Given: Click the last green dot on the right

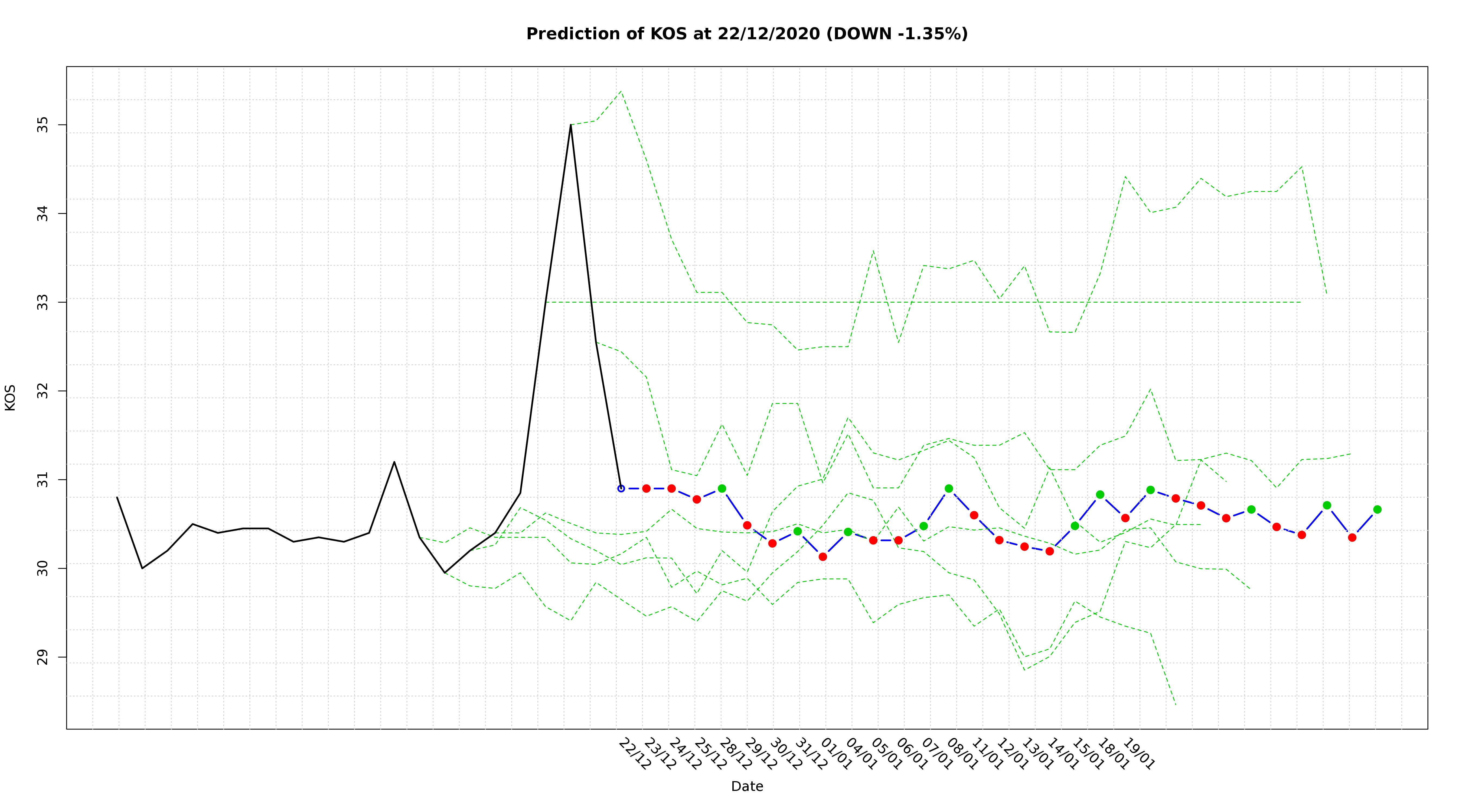Looking at the screenshot, I should point(1377,510).
